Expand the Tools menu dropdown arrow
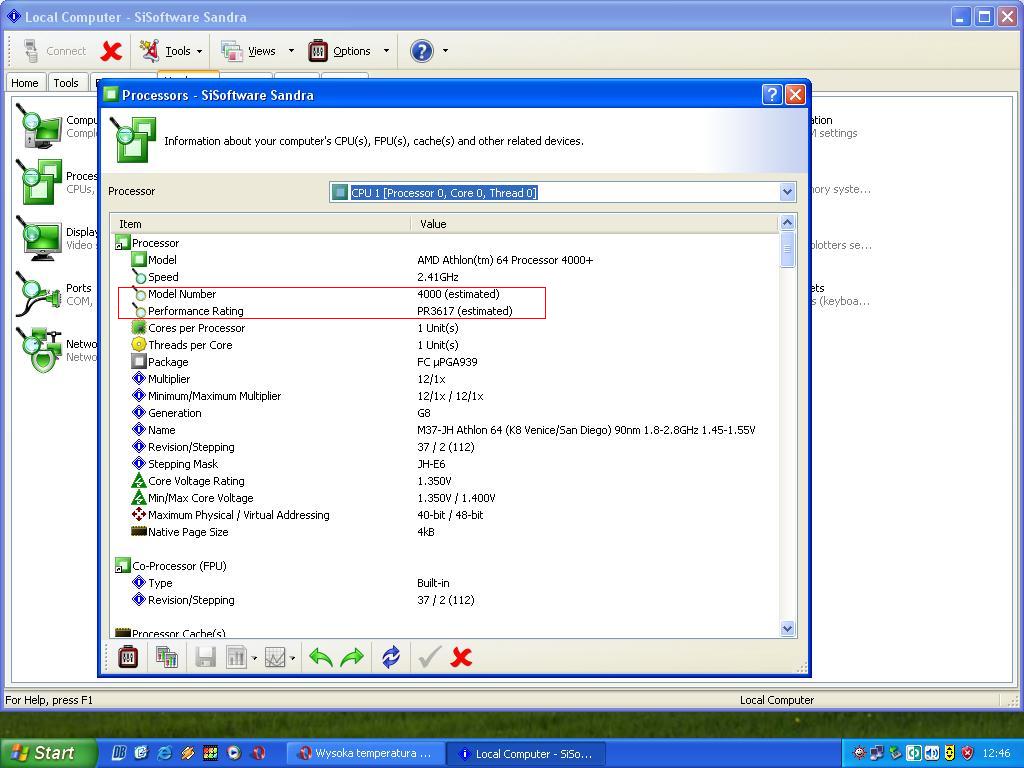This screenshot has width=1024, height=768. point(199,51)
